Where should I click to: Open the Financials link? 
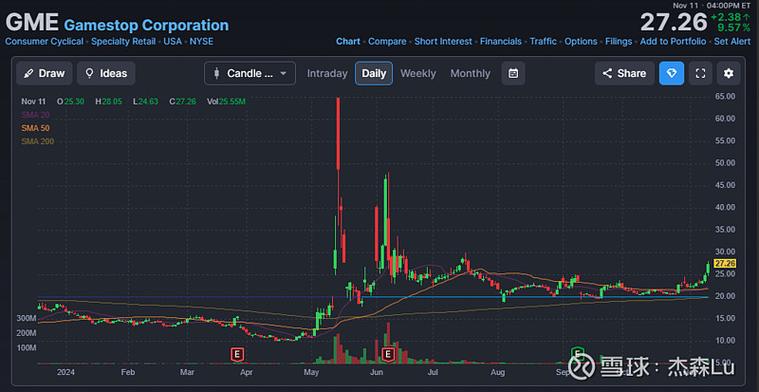501,42
